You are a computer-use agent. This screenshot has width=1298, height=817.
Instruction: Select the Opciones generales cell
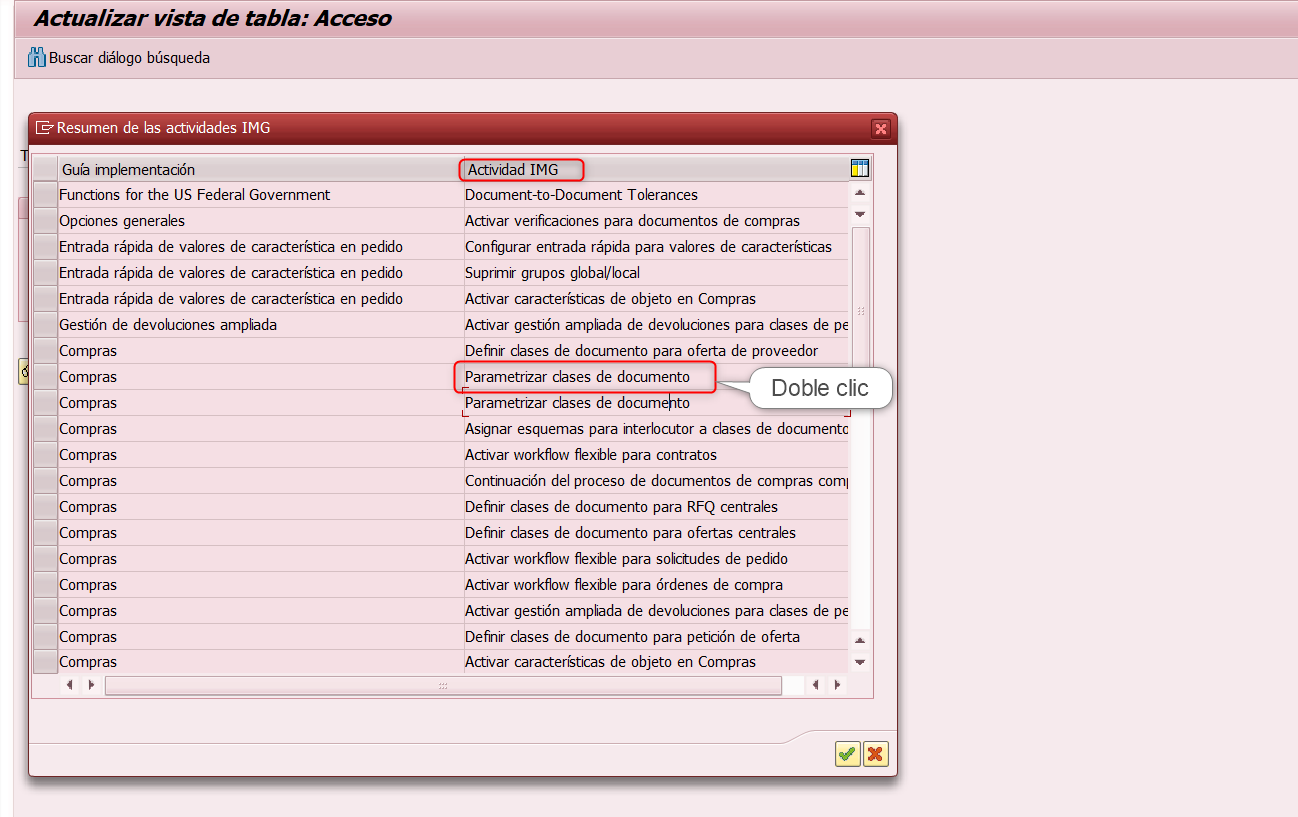260,221
